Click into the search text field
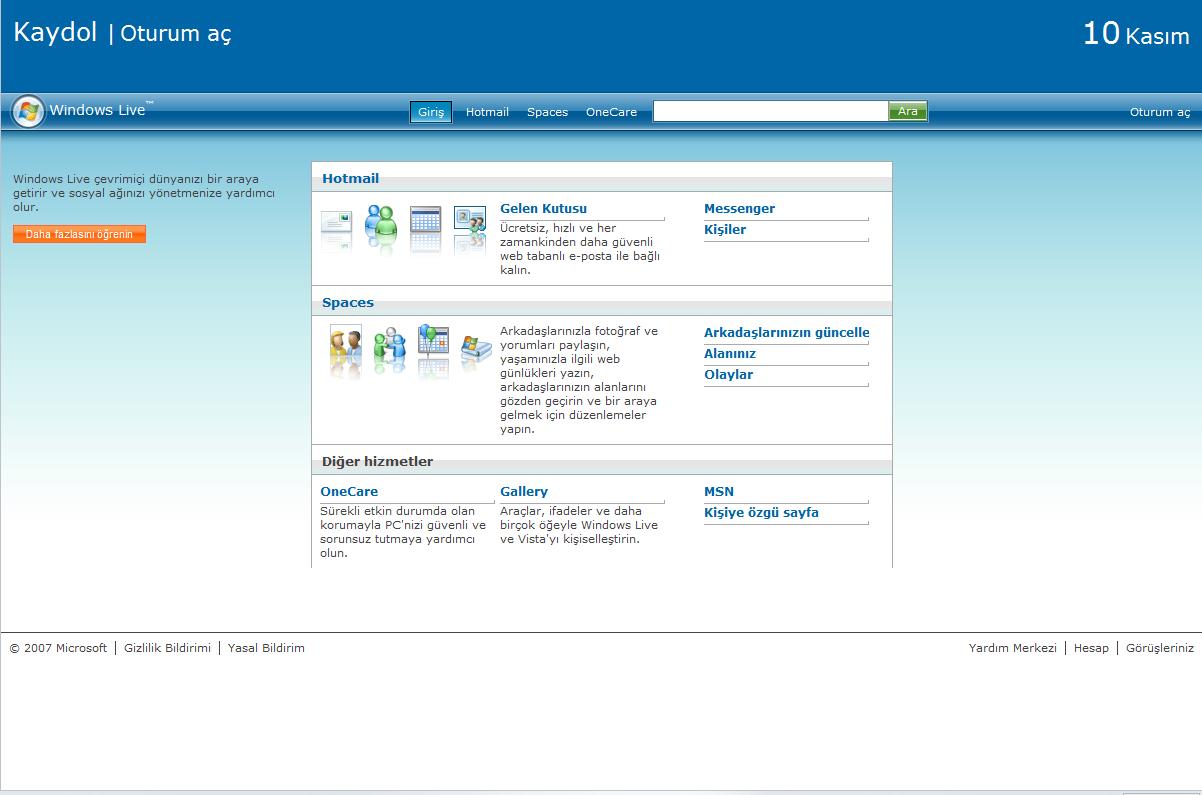This screenshot has width=1202, height=795. point(771,112)
